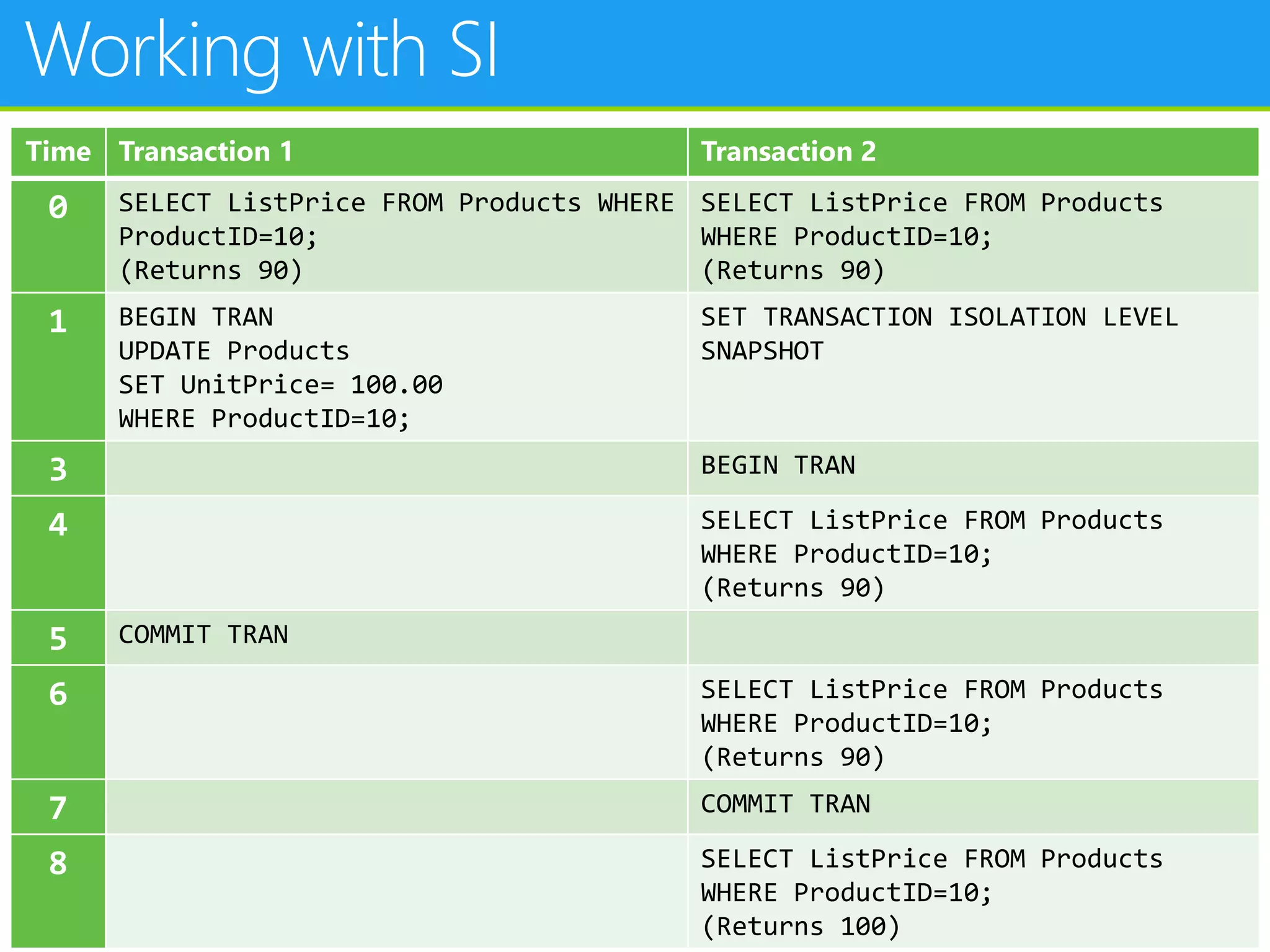
Task: Click BEGIN TRAN in Transaction 2 column
Action: (x=778, y=465)
